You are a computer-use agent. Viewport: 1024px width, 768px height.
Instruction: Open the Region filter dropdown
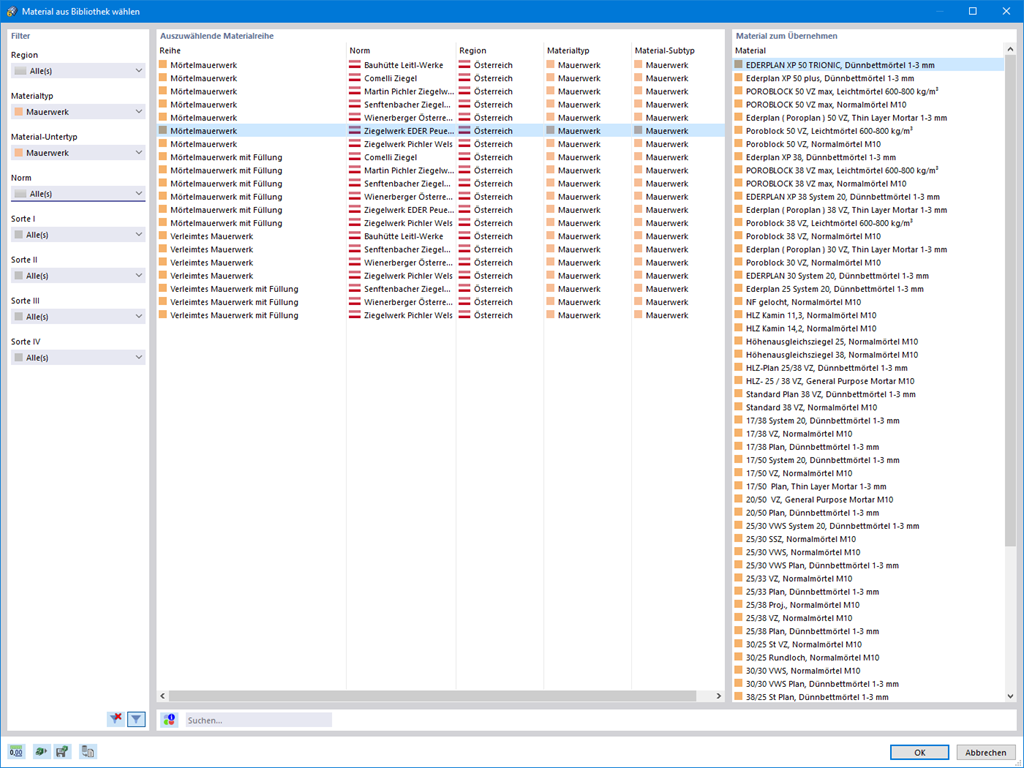pyautogui.click(x=78, y=71)
